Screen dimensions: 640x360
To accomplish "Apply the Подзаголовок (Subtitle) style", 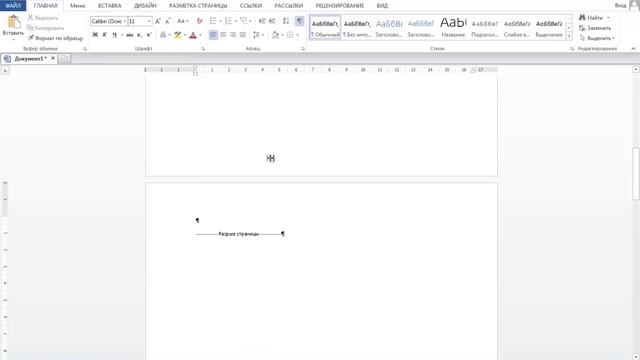I will click(485, 28).
